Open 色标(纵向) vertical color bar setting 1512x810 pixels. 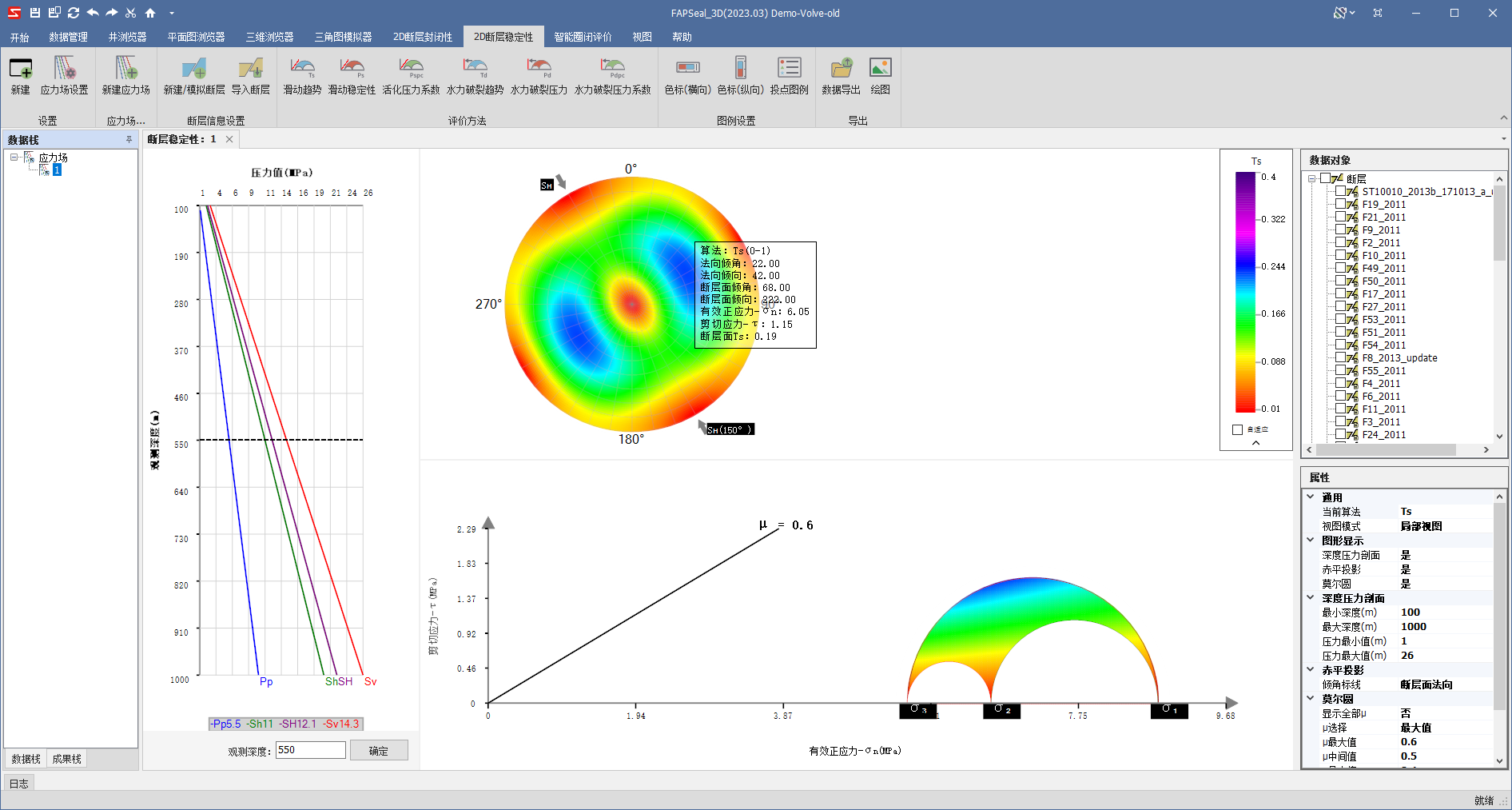tap(741, 76)
